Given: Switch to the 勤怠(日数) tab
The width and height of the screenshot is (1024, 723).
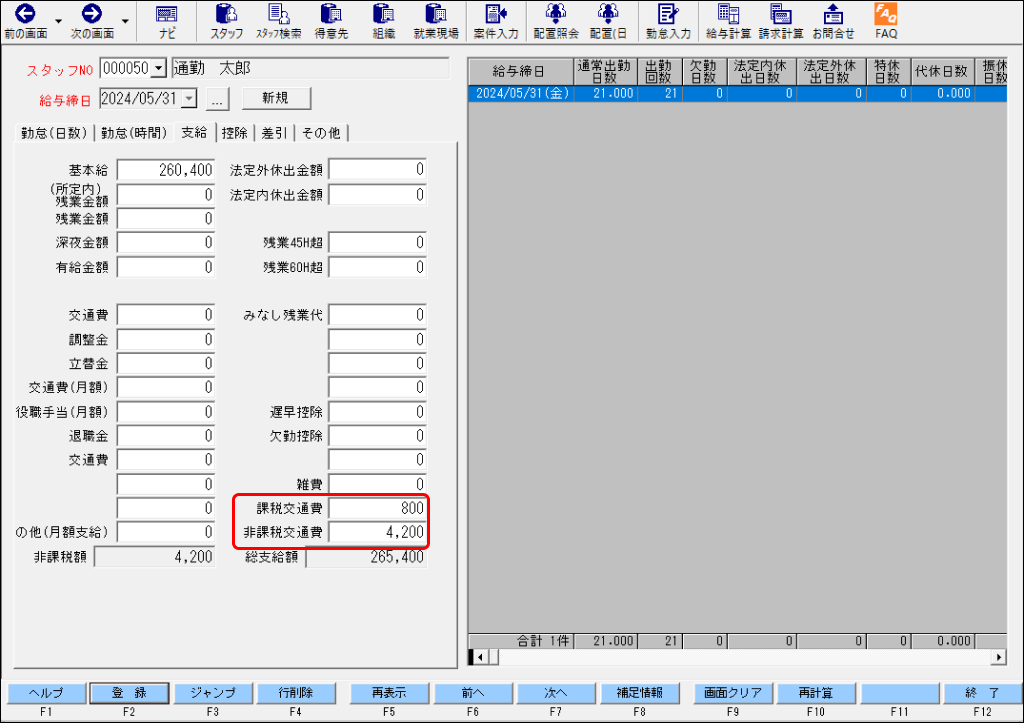Looking at the screenshot, I should click(54, 133).
